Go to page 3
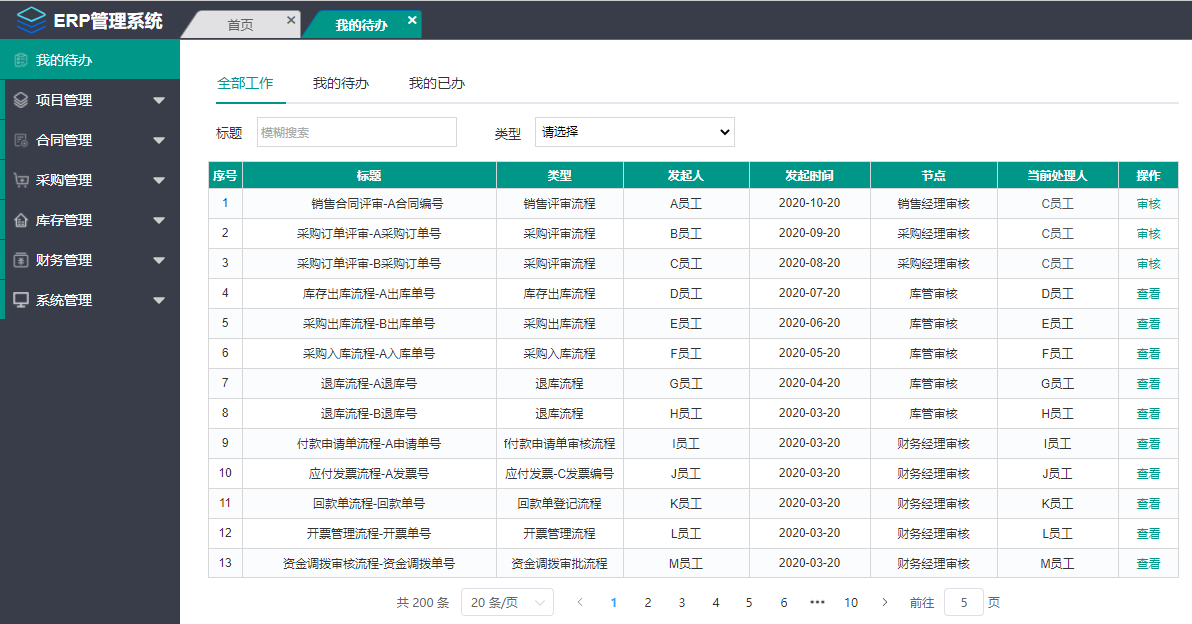The image size is (1192, 624). click(682, 603)
